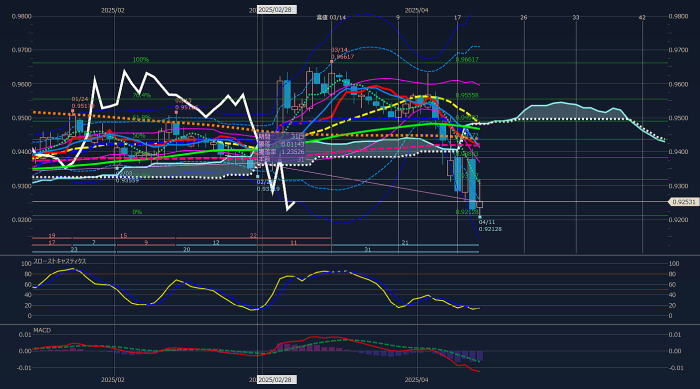The height and width of the screenshot is (389, 700).
Task: Select the 0.92531 current price tag
Action: (683, 202)
